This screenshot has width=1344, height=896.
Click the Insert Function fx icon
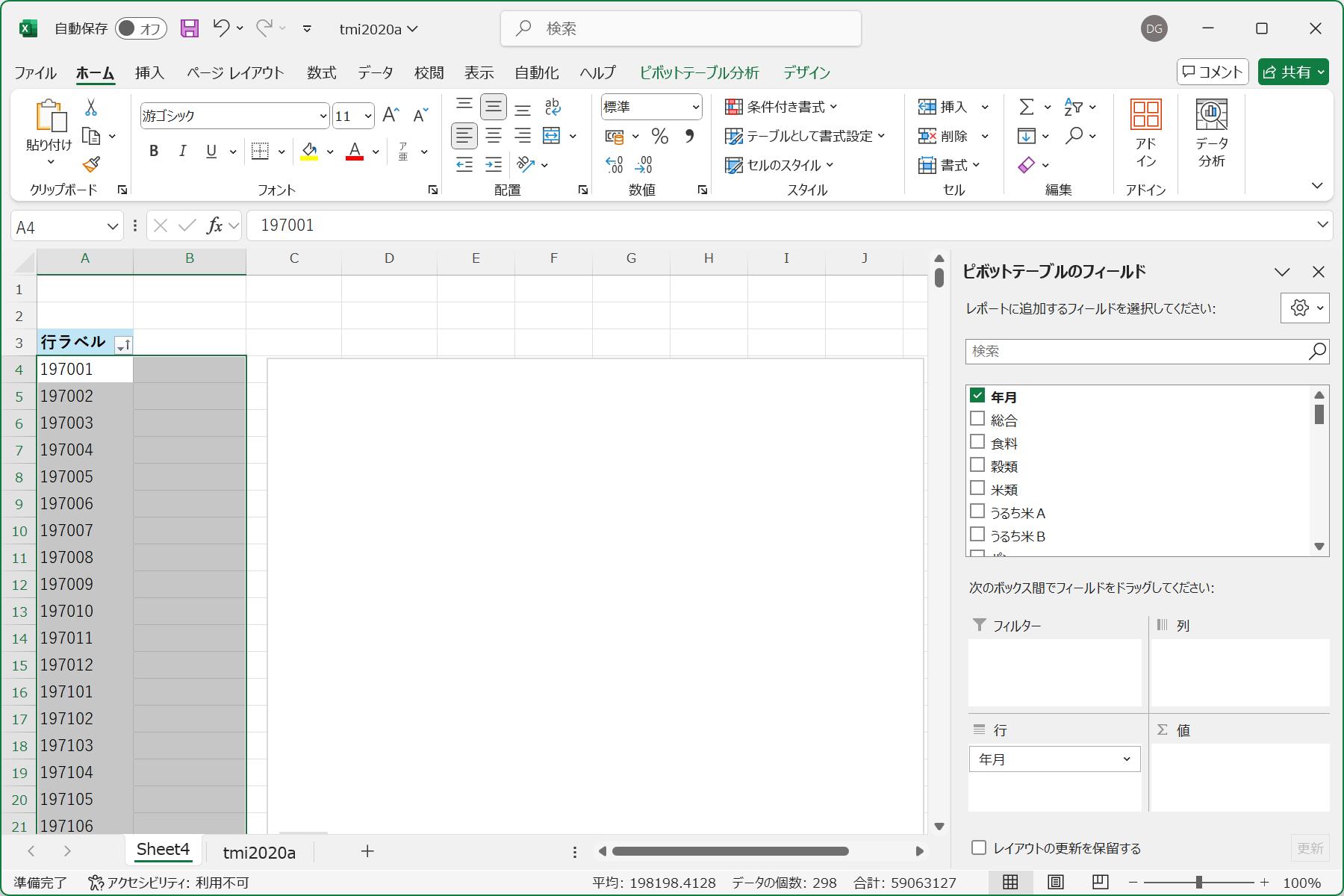[x=214, y=225]
